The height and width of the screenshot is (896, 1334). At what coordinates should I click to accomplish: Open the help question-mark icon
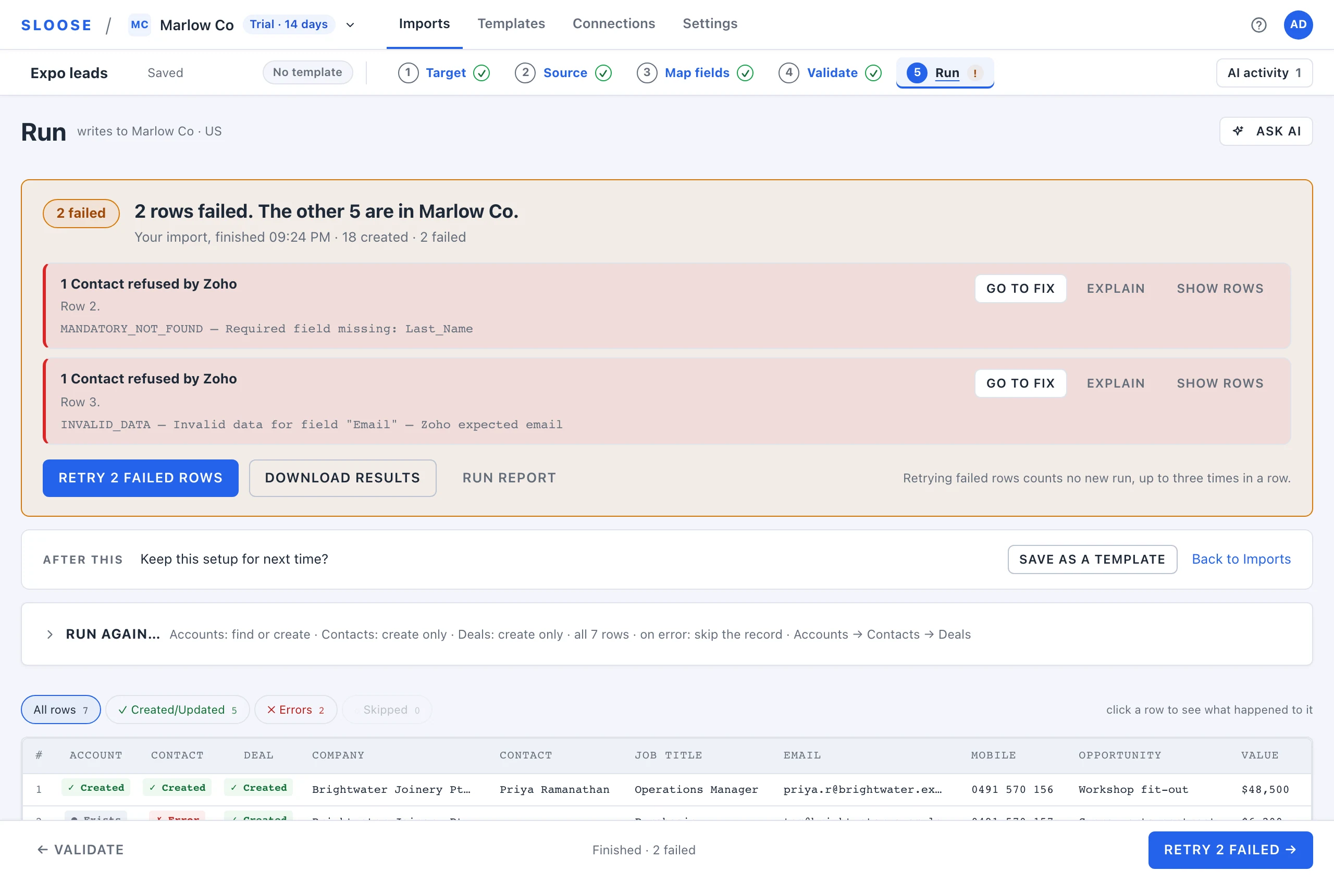1258,24
